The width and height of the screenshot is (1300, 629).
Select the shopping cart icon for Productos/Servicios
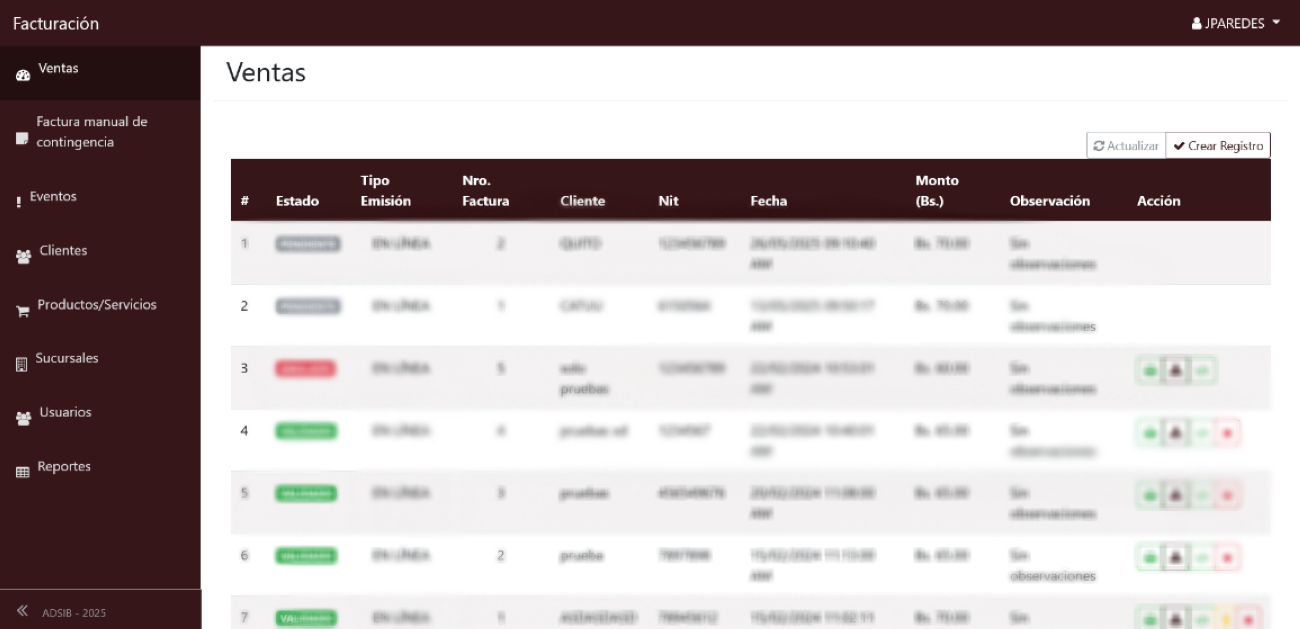pos(23,311)
